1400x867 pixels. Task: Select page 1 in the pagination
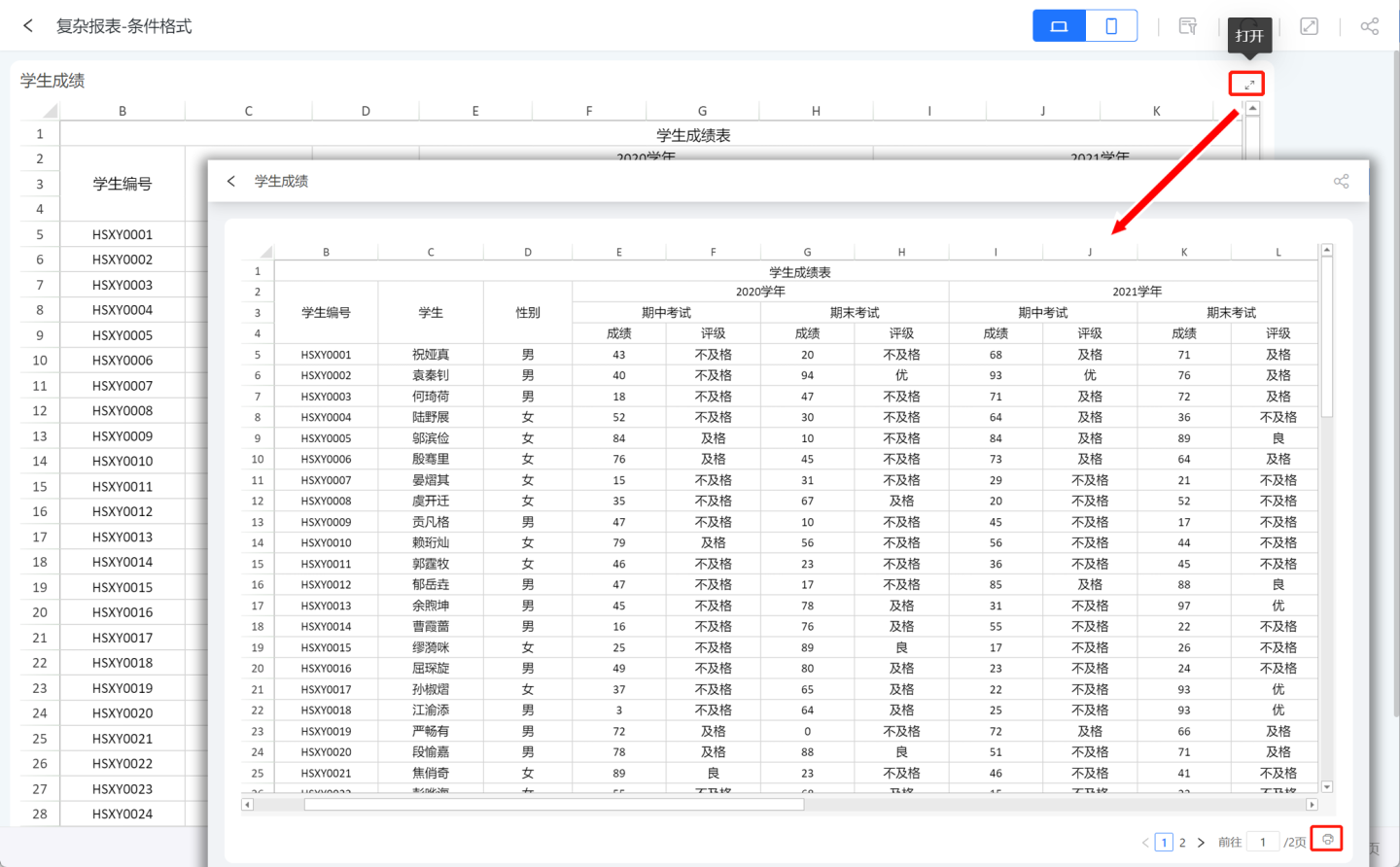1164,843
